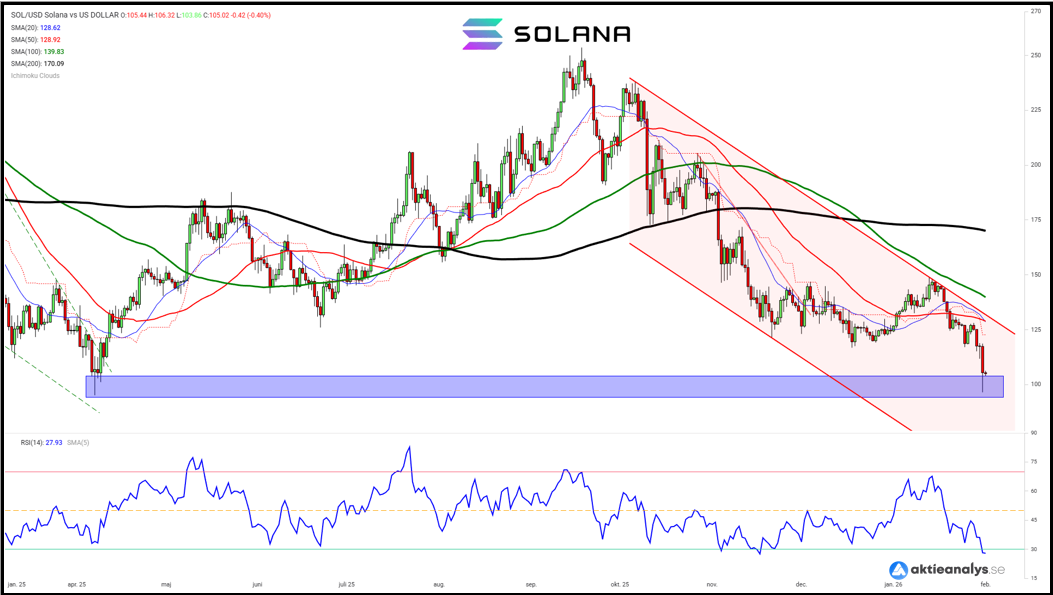Screen dimensions: 1053x595
Task: Click the aug. date label
Action: 439,584
